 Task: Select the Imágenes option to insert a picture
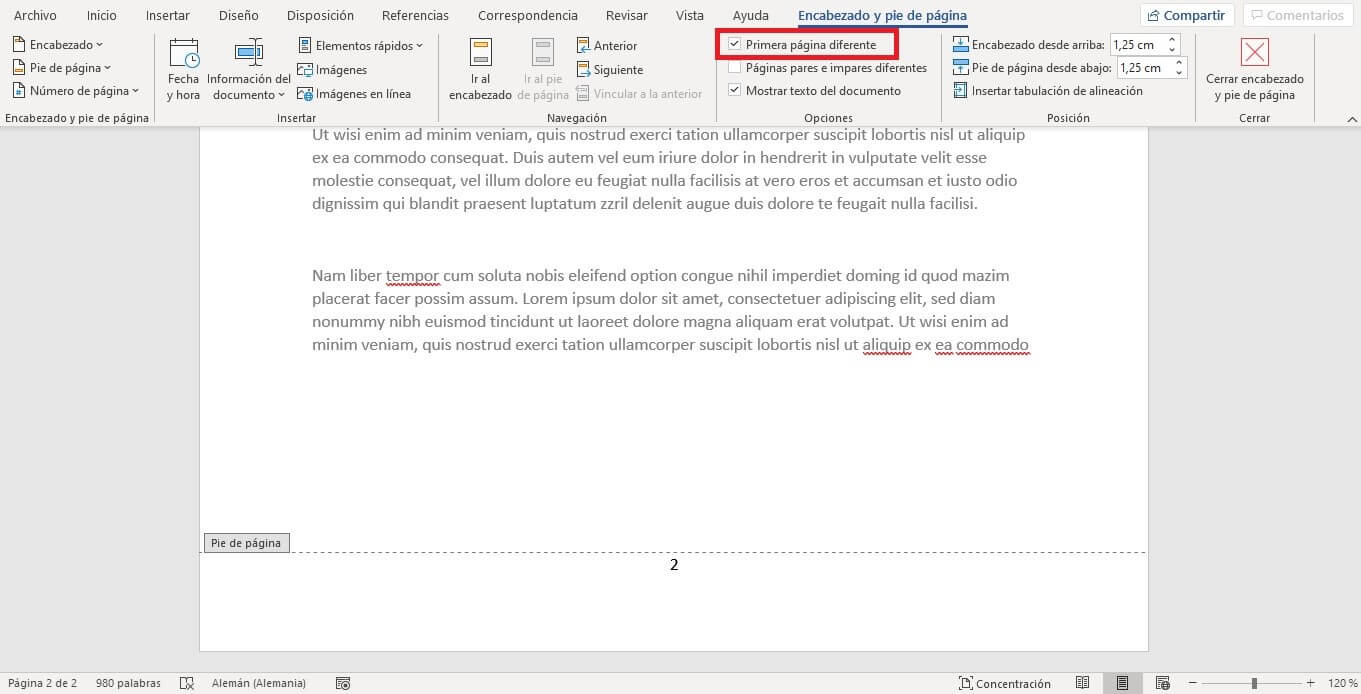tap(334, 70)
